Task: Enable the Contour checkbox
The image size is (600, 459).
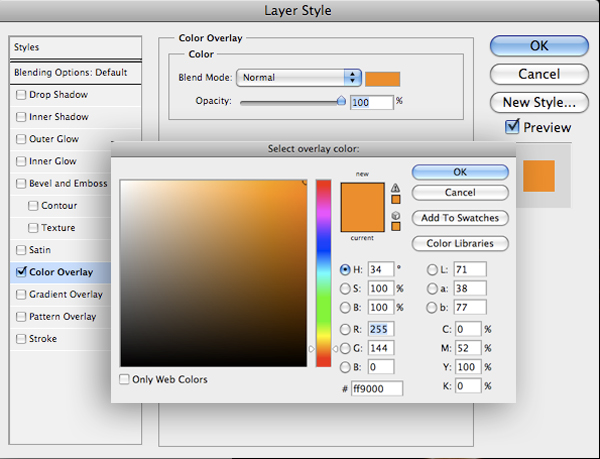Action: click(33, 205)
